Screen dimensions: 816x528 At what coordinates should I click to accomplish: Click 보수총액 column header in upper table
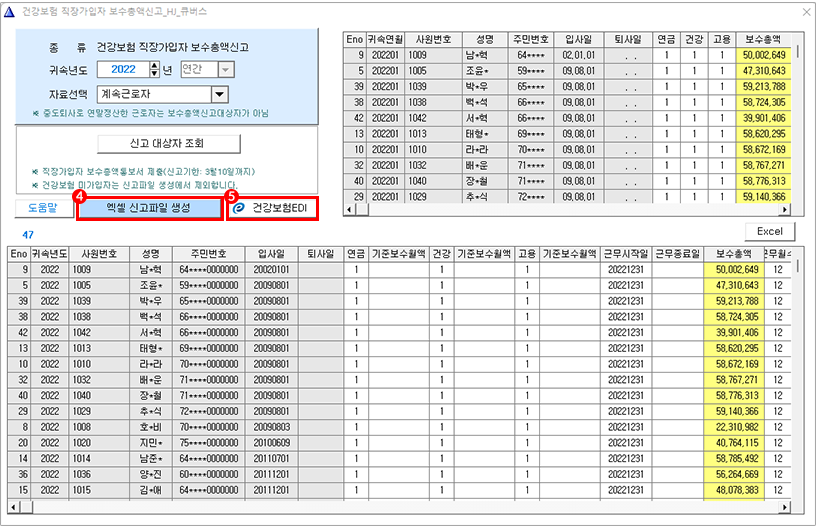(x=763, y=39)
